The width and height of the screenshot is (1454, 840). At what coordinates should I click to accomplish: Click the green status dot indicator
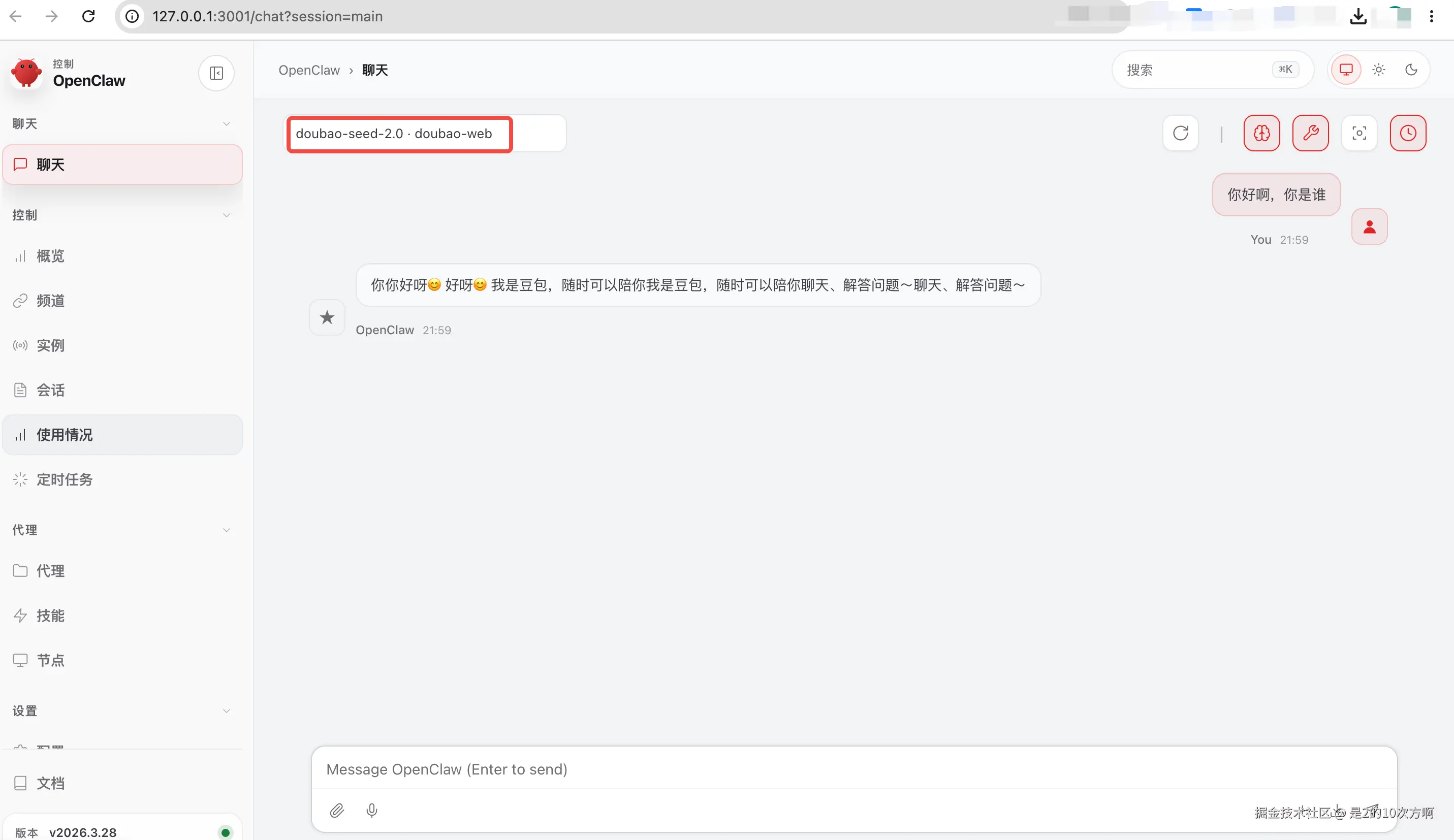tap(226, 832)
